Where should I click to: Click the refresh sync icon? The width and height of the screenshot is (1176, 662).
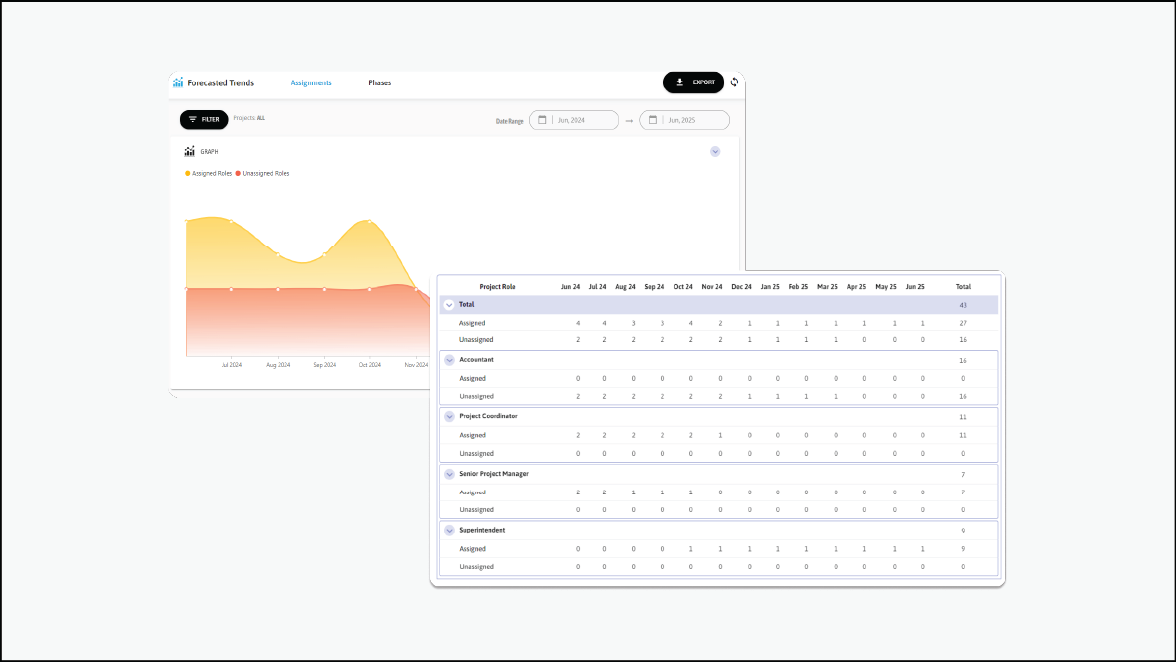pyautogui.click(x=734, y=82)
